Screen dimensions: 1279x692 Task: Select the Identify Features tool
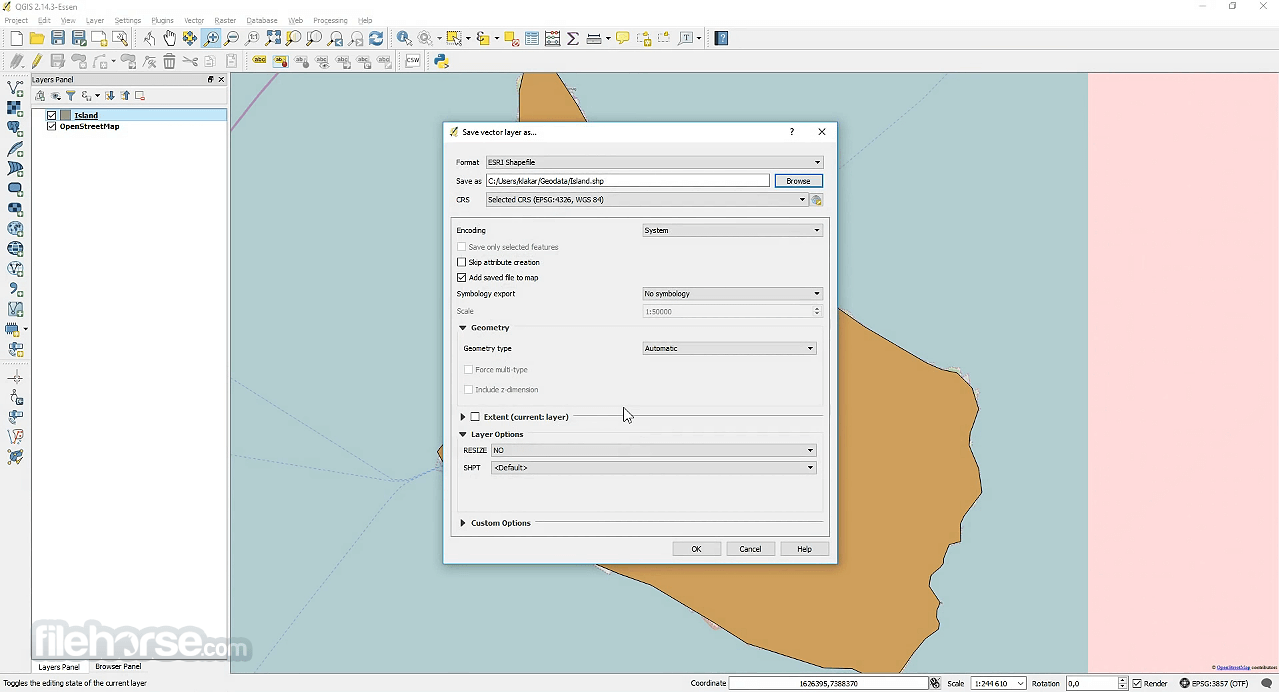[x=404, y=38]
